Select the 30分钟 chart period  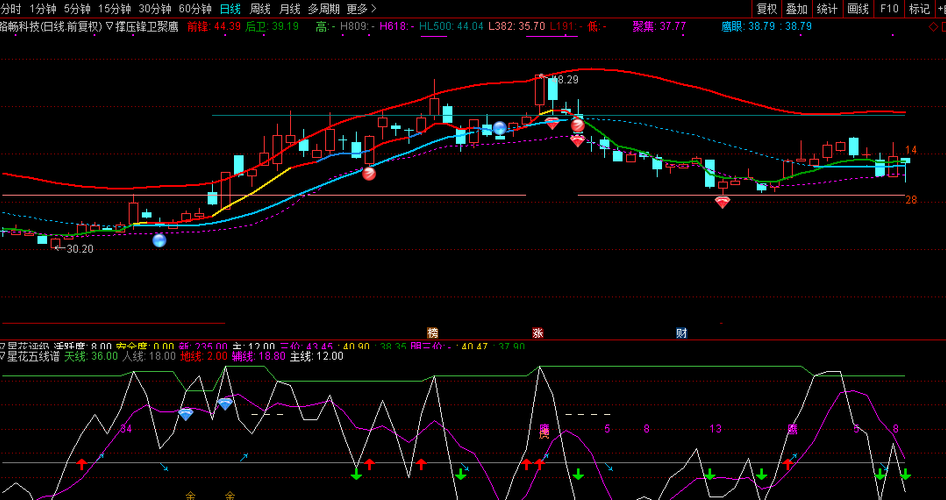[x=154, y=9]
